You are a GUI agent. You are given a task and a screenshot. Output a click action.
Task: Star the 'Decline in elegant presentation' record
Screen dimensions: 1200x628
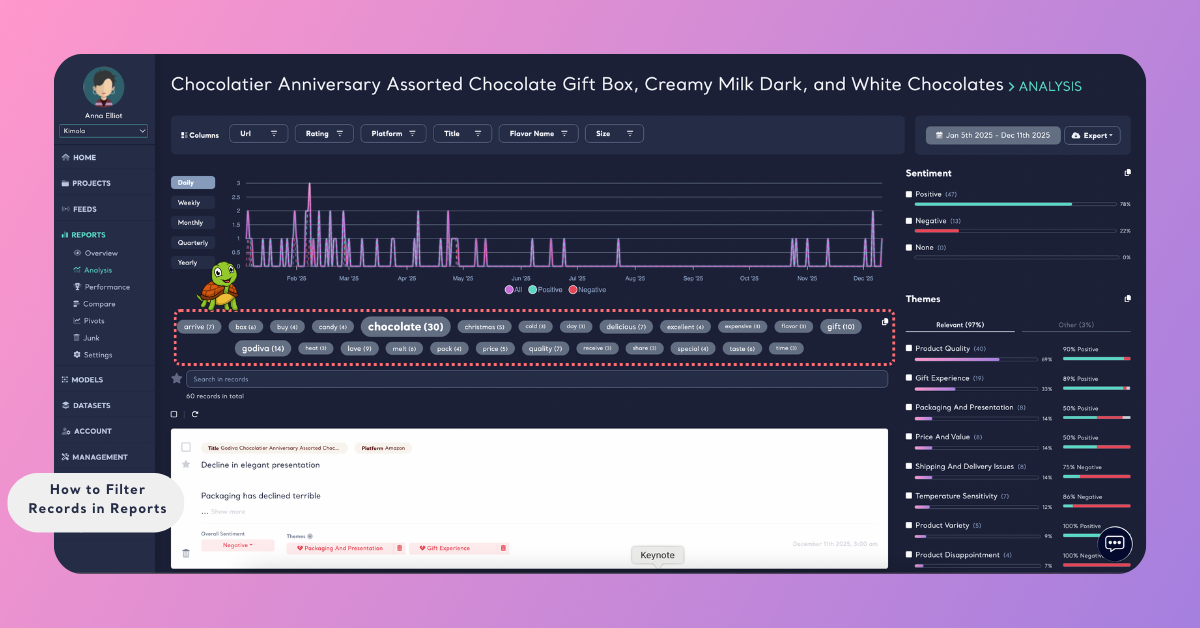click(x=186, y=465)
